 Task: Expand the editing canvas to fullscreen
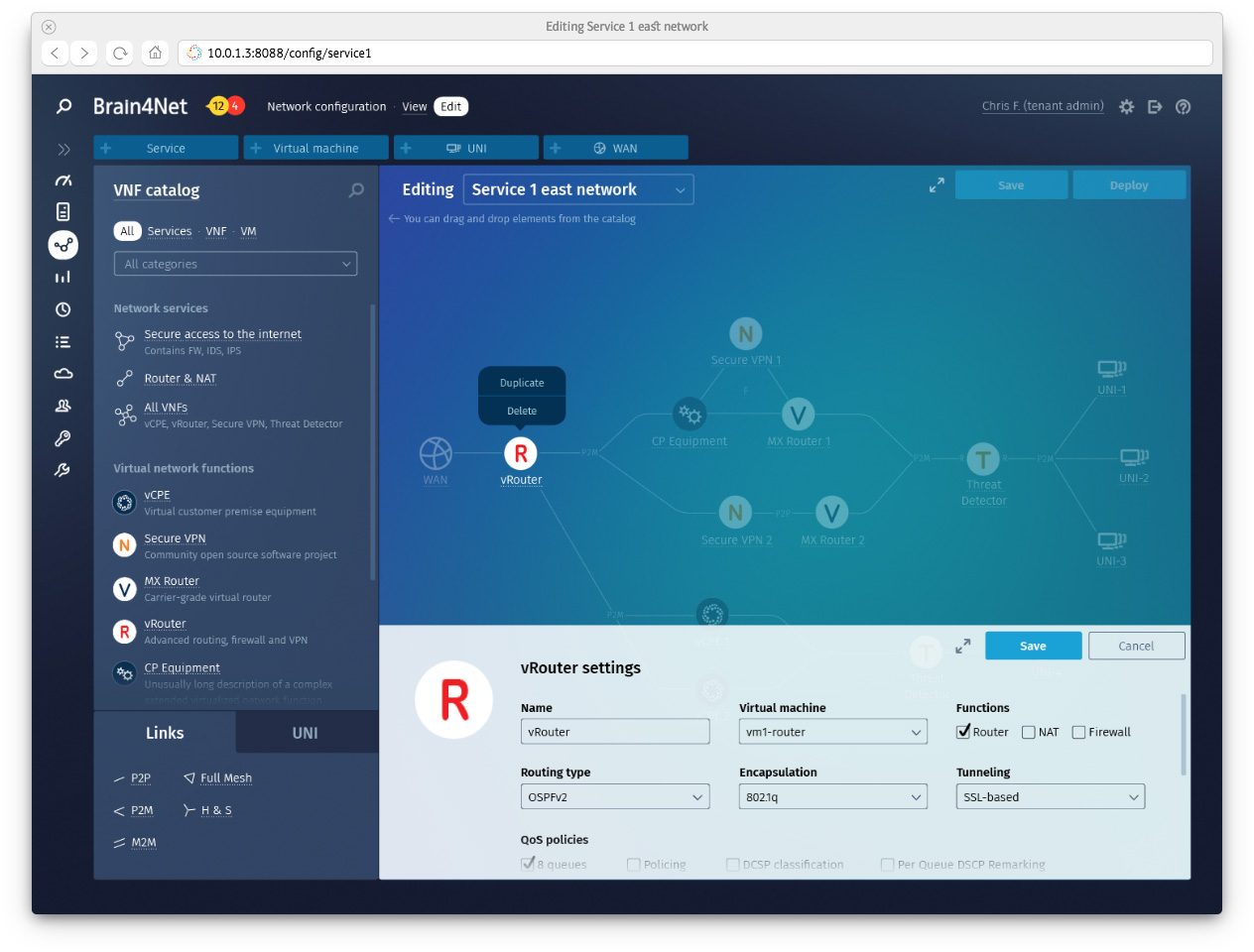(x=937, y=185)
